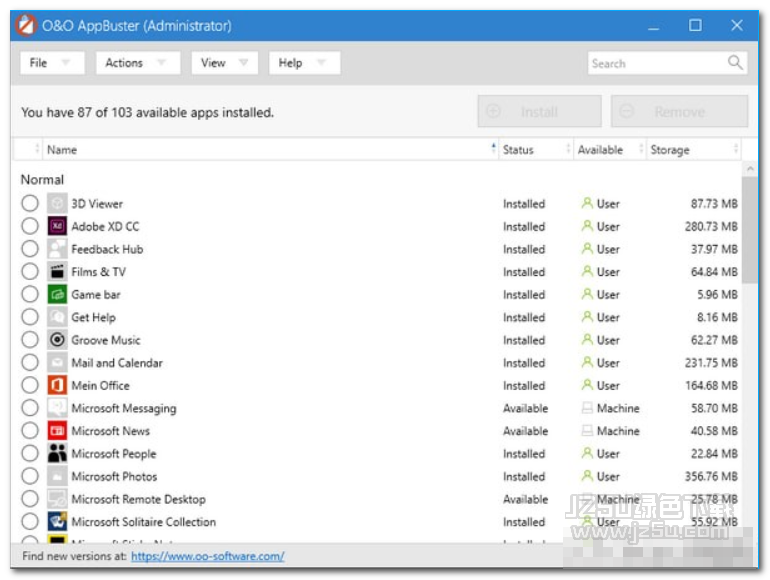
Task: Click the Mein Office orange icon
Action: 57,385
